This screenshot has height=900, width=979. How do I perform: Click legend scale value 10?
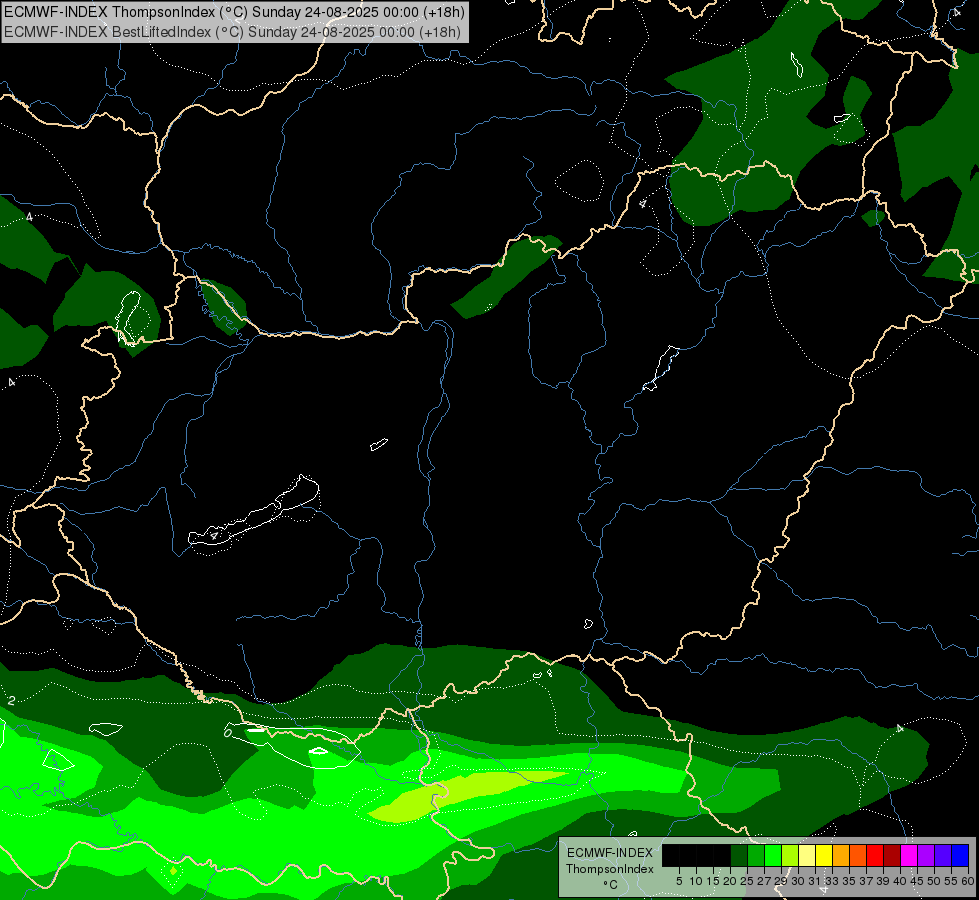[696, 881]
